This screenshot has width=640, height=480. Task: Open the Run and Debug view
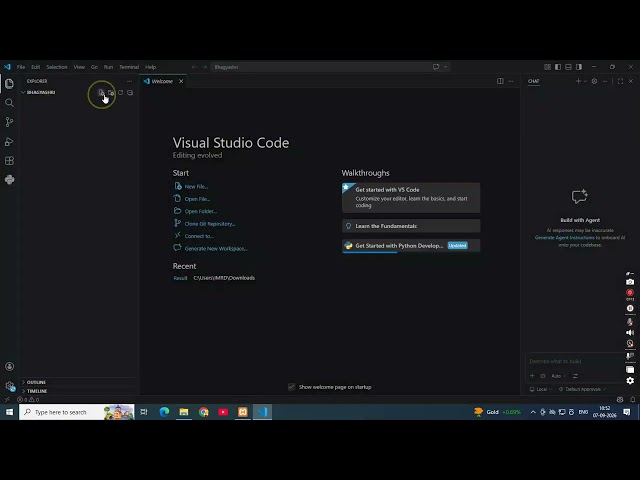click(9, 142)
